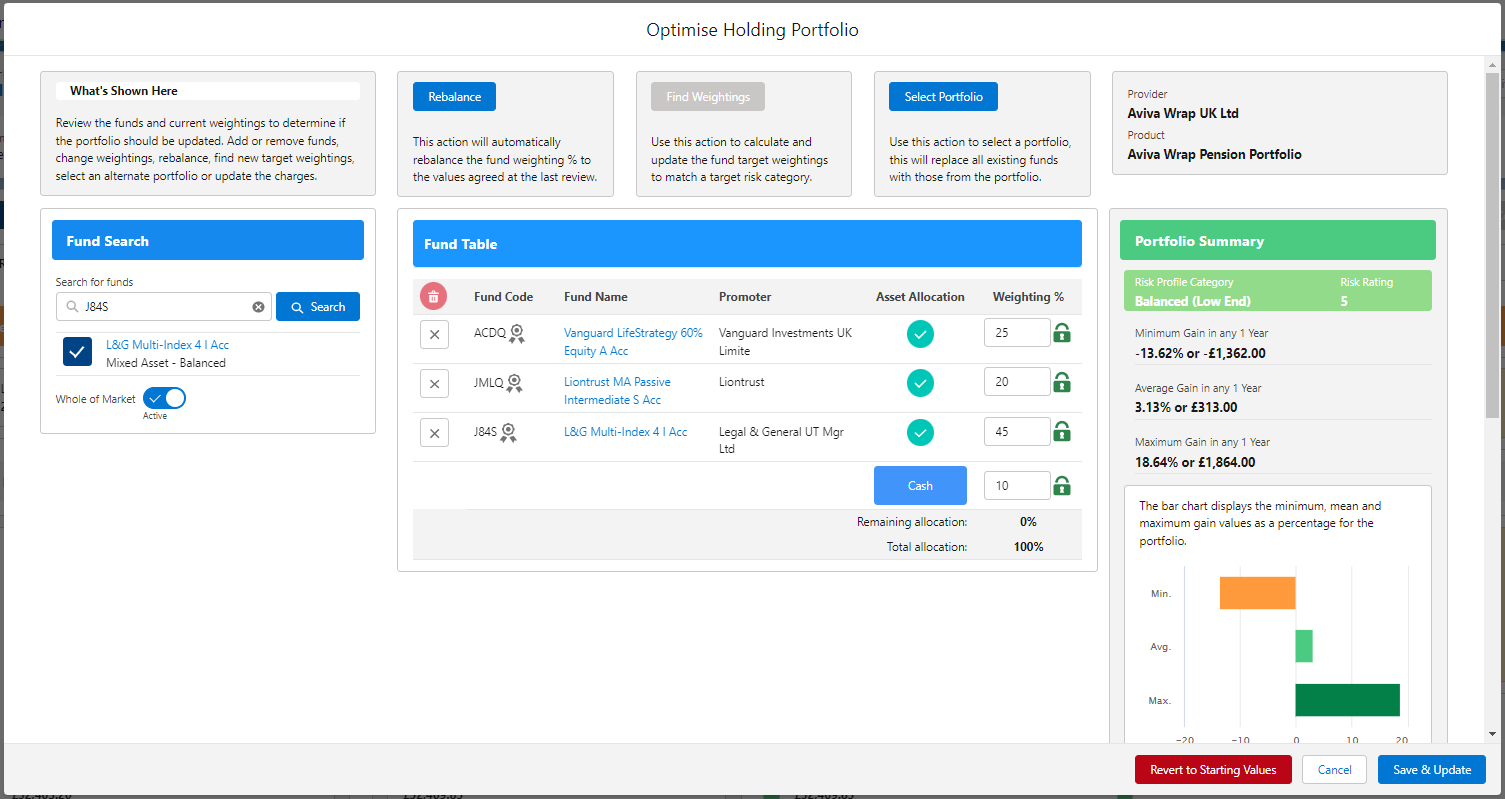Click the magnifier icon in the search field
The image size is (1505, 799).
click(x=72, y=307)
